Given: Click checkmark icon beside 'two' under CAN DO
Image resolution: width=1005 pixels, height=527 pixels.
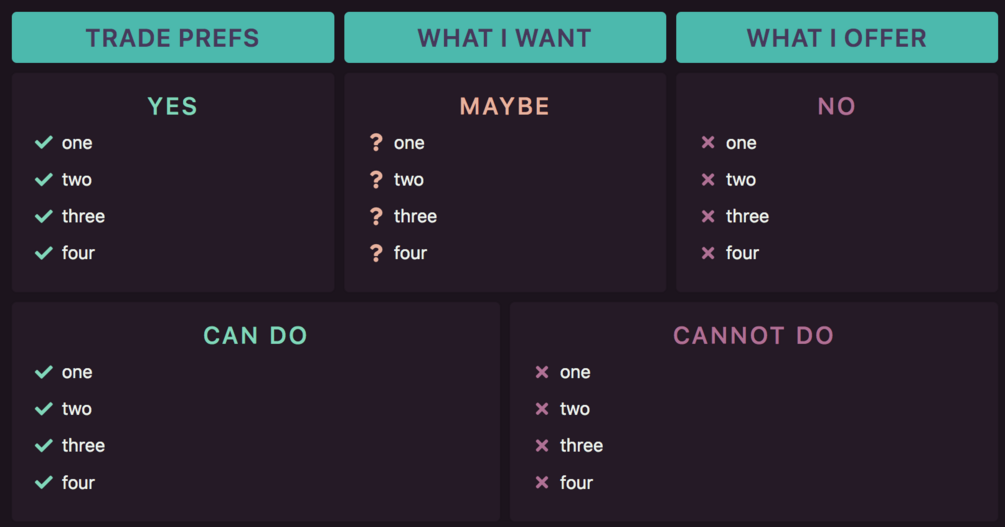Looking at the screenshot, I should pos(43,409).
